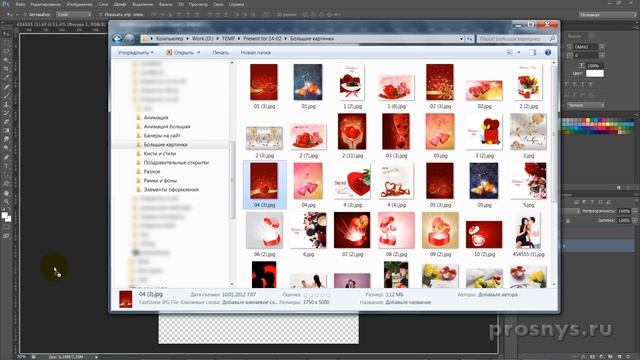Click the search magnifier in Explorer
This screenshot has height=360, width=640.
click(552, 39)
